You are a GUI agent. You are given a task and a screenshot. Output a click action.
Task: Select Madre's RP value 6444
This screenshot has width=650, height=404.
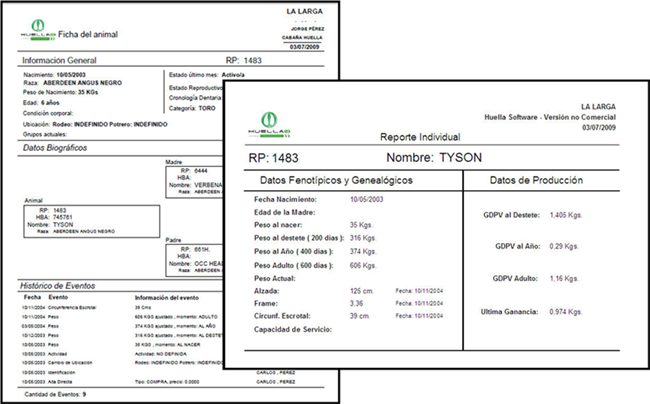pyautogui.click(x=201, y=171)
